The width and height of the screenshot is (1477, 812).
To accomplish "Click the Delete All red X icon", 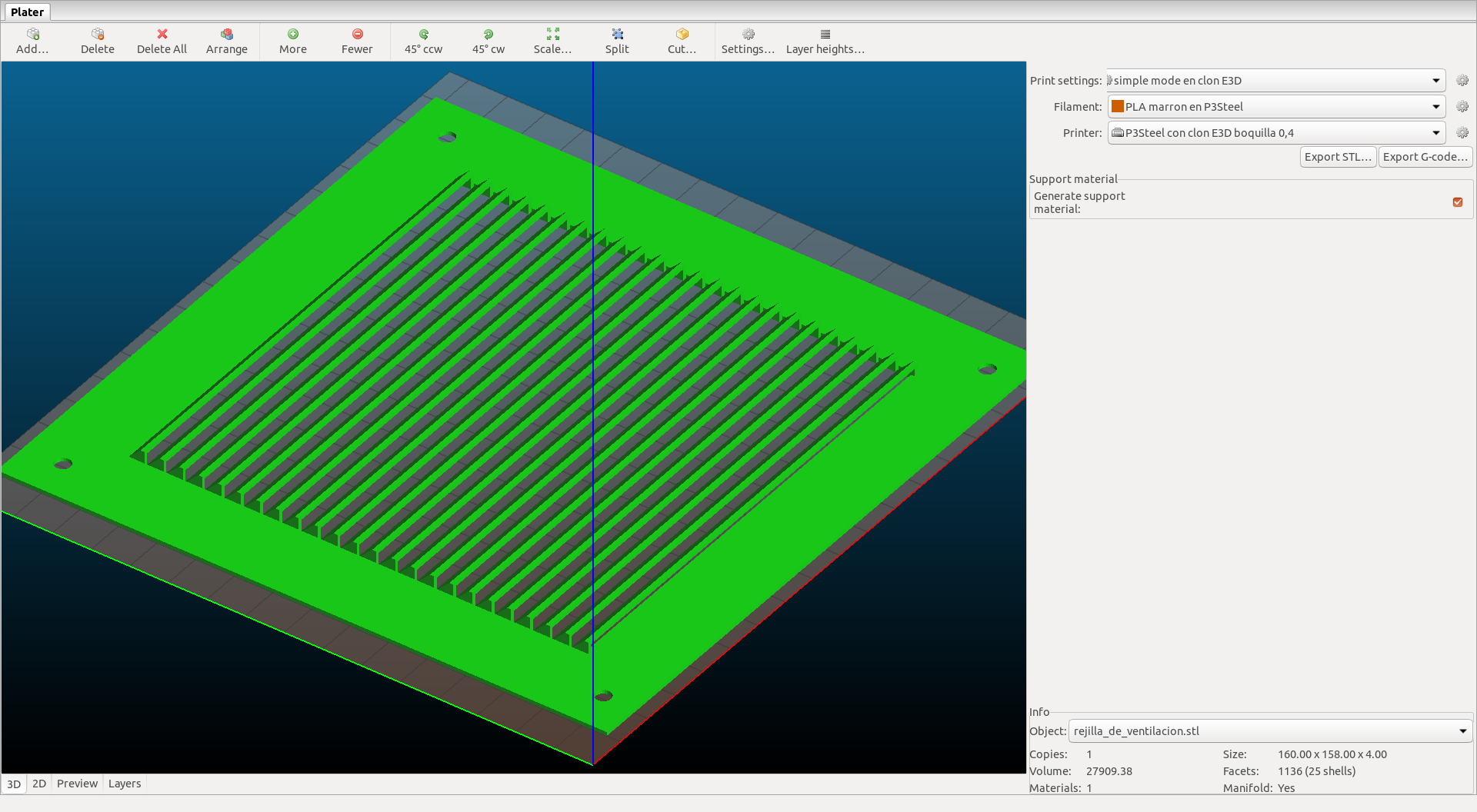I will coord(162,35).
